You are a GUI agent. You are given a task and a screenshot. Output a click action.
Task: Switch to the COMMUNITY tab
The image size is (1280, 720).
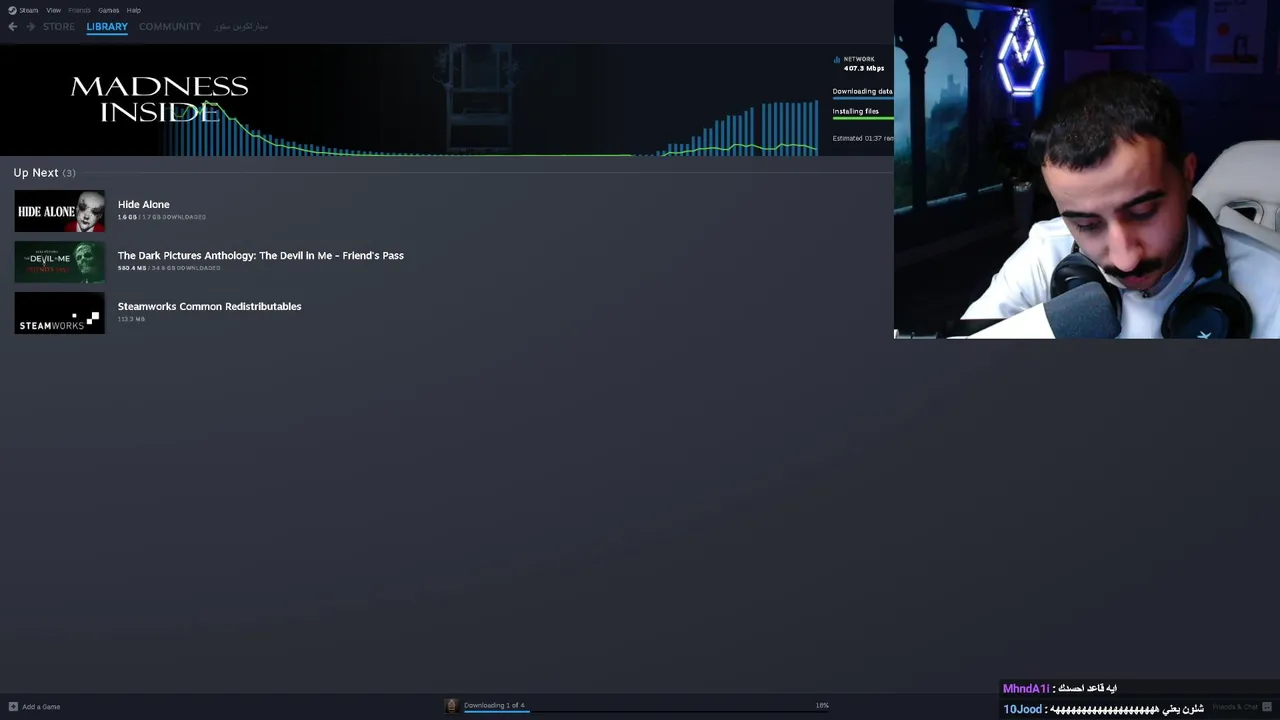pyautogui.click(x=170, y=26)
